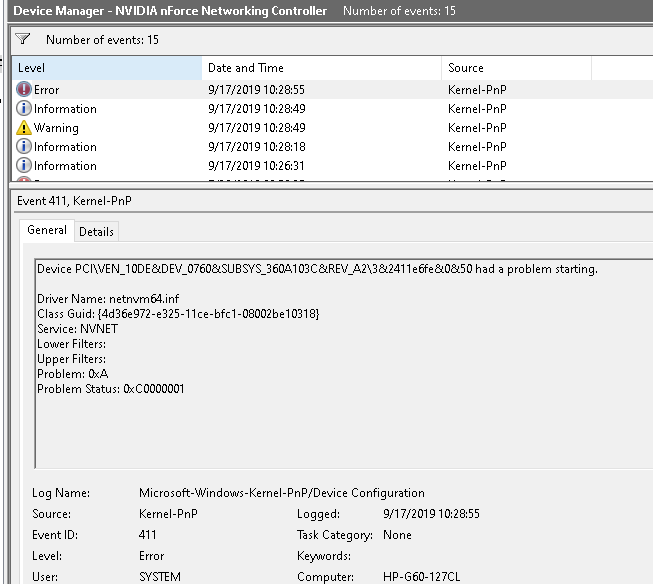Click the 9/17/2019 10:28:49 date in Information row
This screenshot has width=653, height=584.
(257, 109)
